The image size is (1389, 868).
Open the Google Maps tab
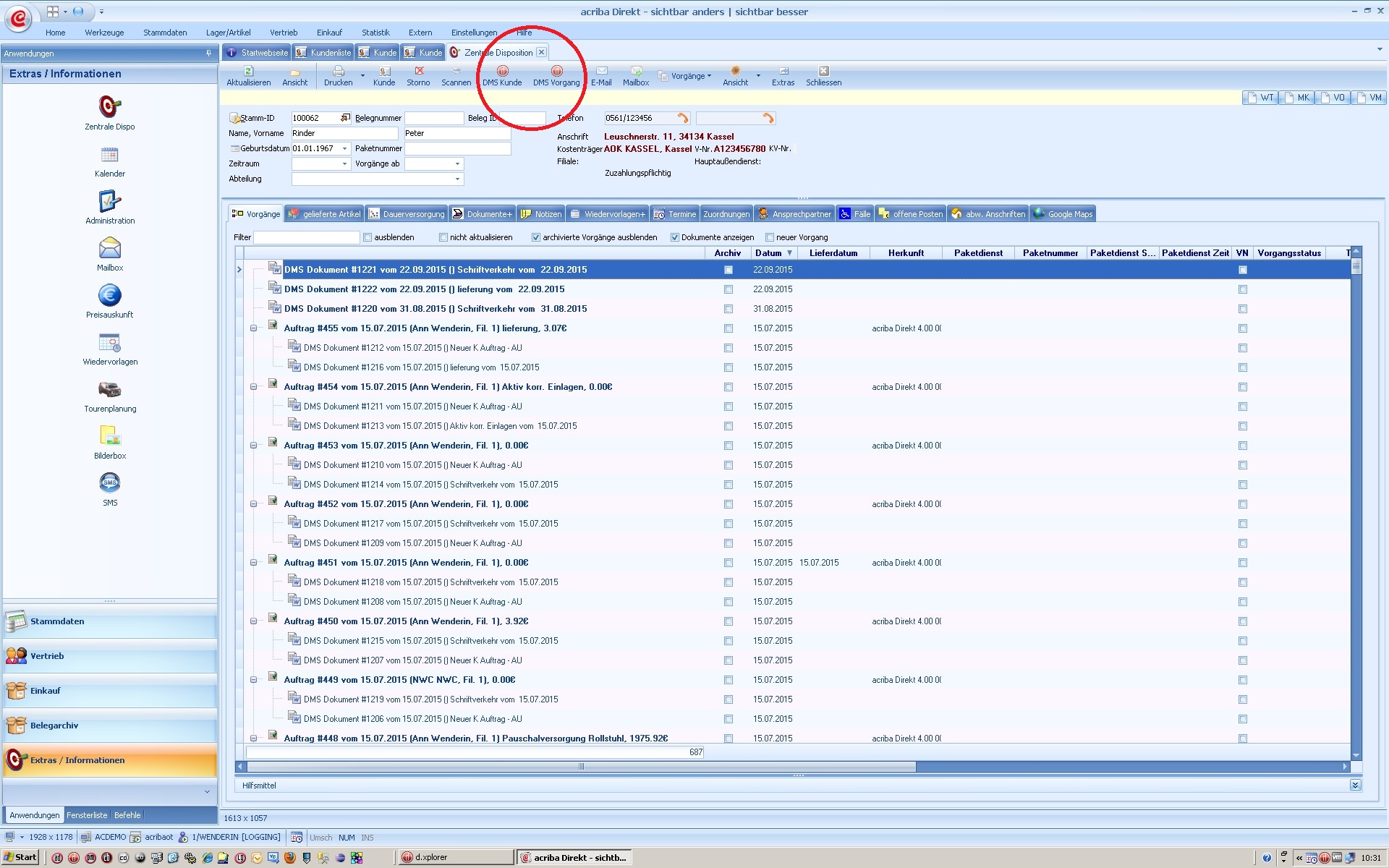click(1063, 214)
